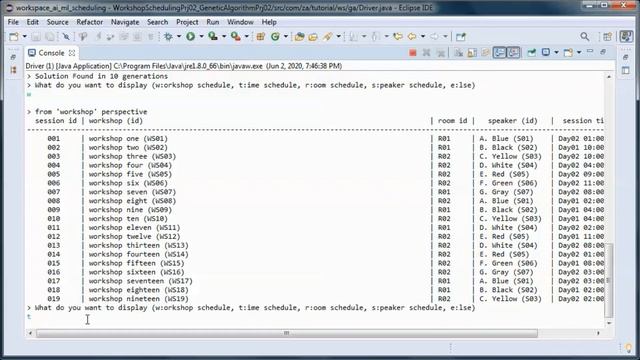Screen dimensions: 640x360
Task: Click the New Java Class icon
Action: tap(276, 37)
